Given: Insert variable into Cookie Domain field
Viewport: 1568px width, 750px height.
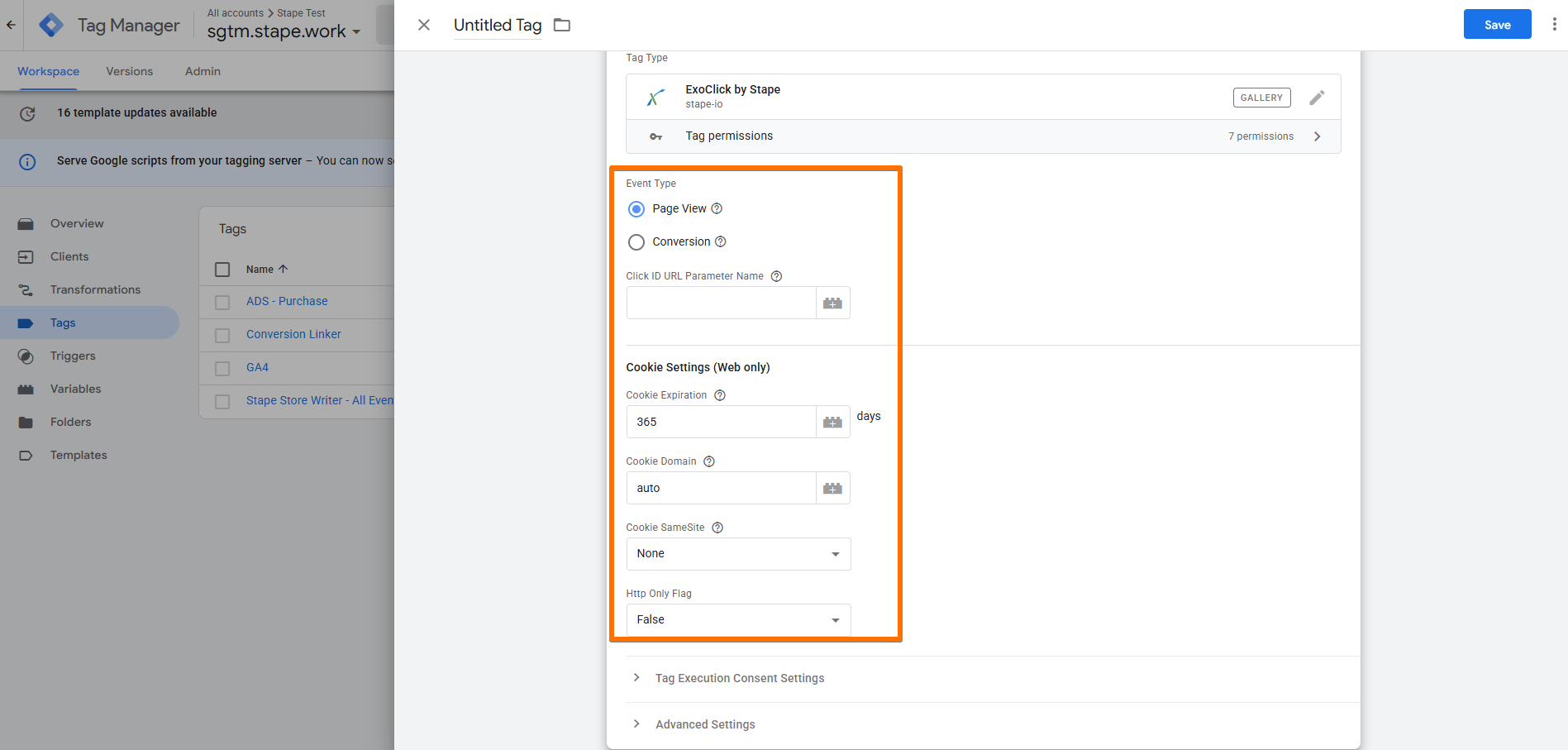Looking at the screenshot, I should tap(832, 489).
